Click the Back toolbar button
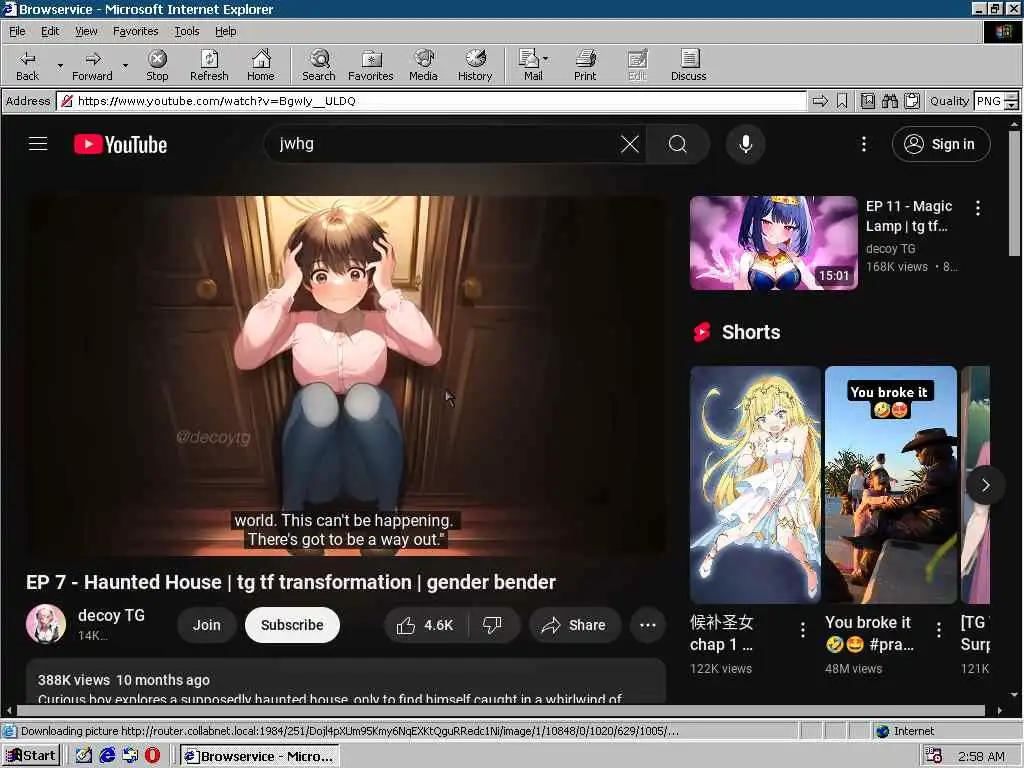 click(27, 65)
